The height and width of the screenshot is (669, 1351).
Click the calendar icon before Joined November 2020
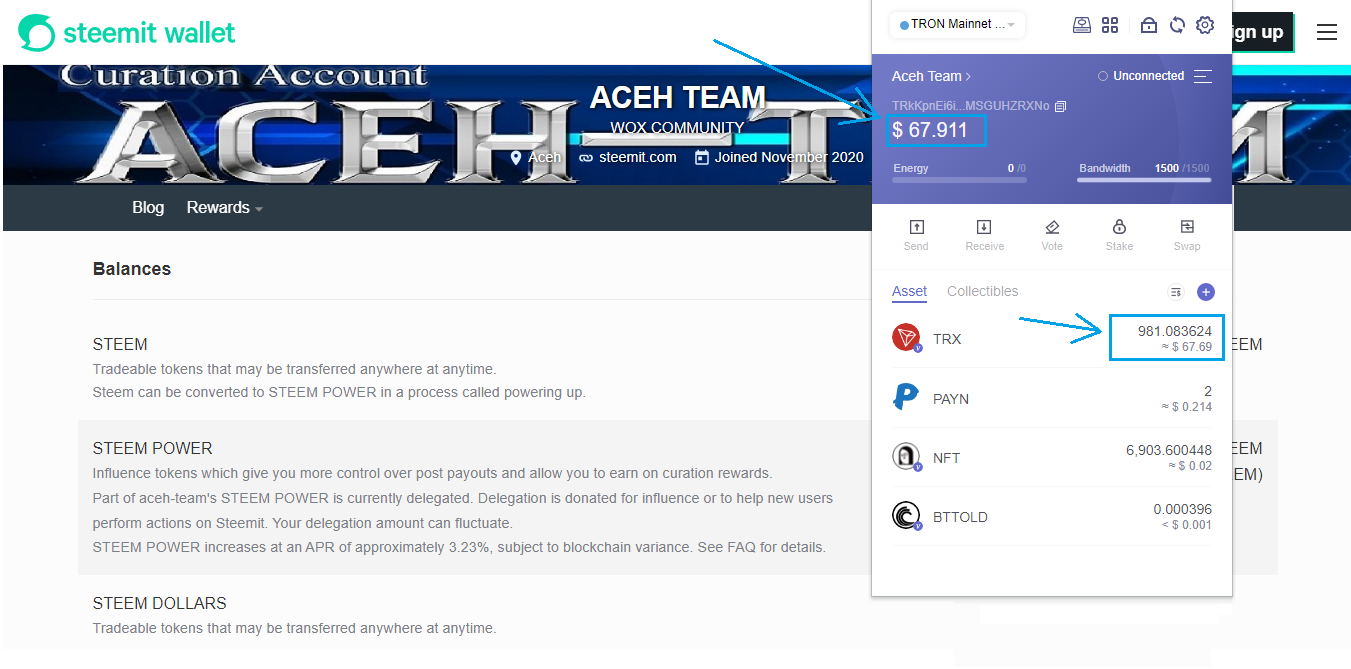point(702,157)
